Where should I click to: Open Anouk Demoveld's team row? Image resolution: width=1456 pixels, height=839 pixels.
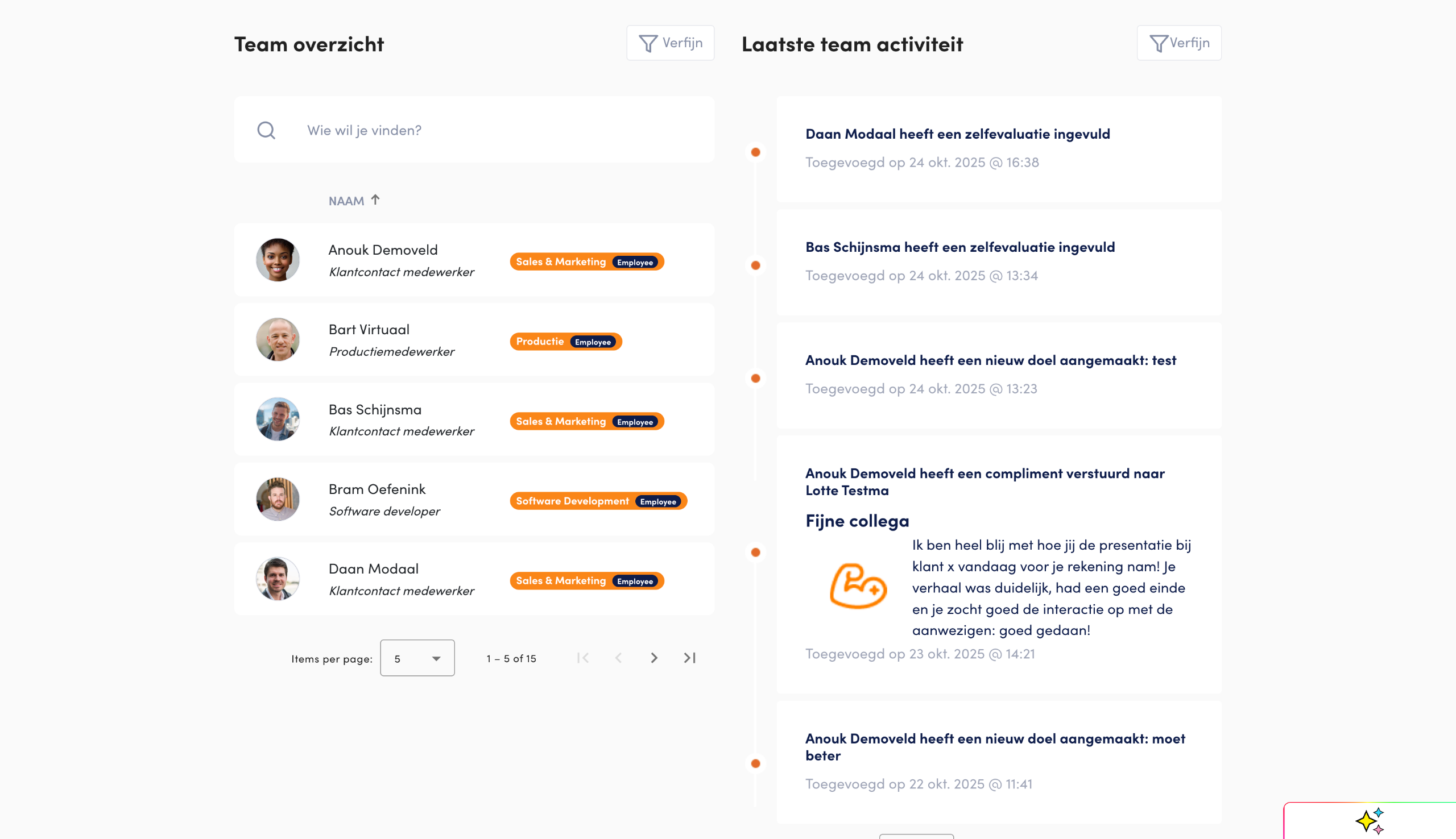pyautogui.click(x=383, y=250)
